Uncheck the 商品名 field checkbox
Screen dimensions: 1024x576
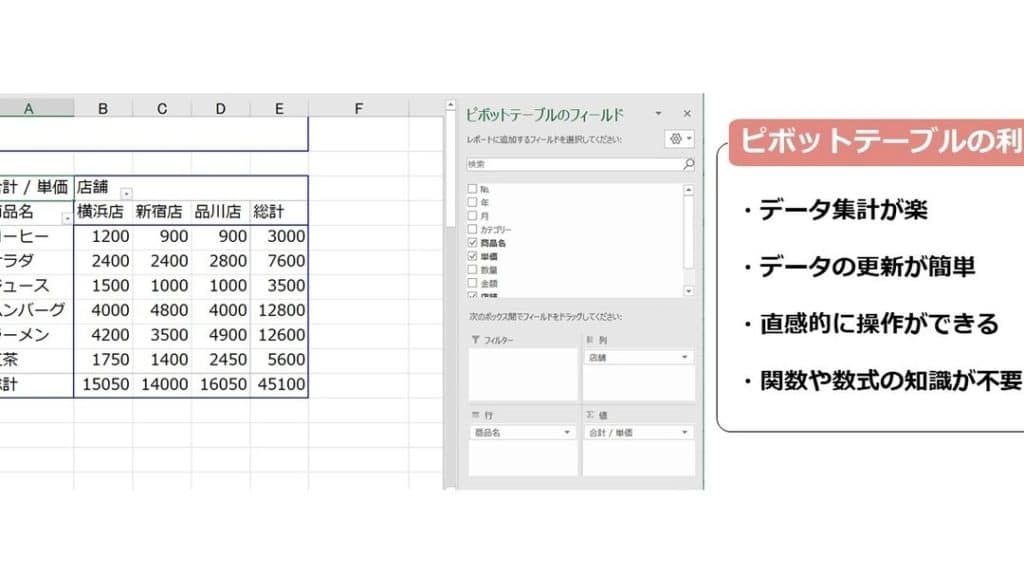coord(472,242)
